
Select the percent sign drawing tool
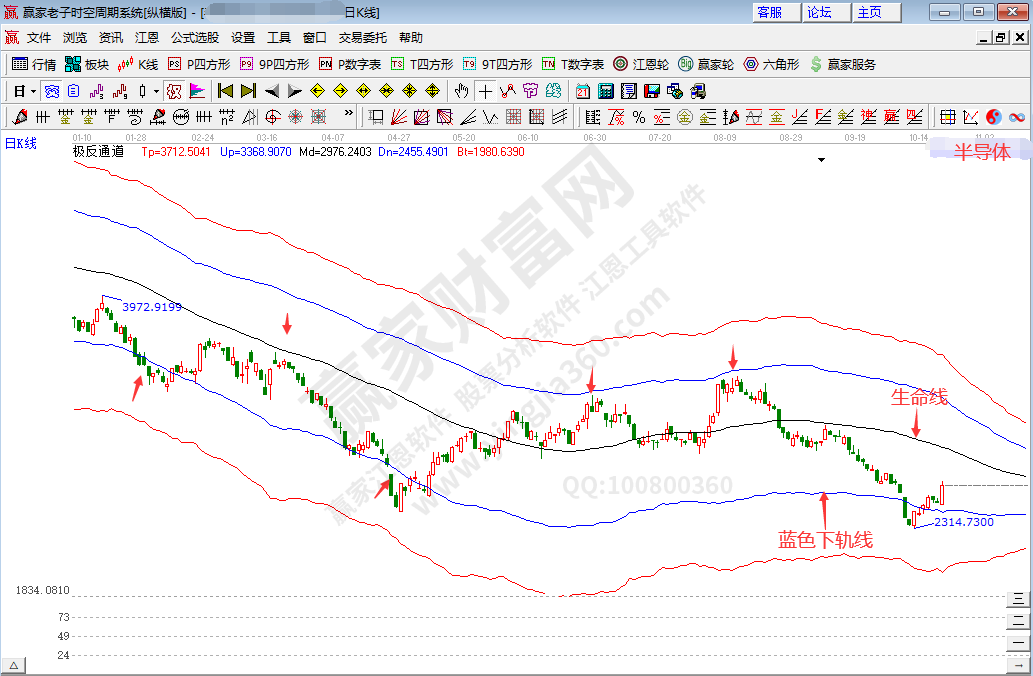640,117
